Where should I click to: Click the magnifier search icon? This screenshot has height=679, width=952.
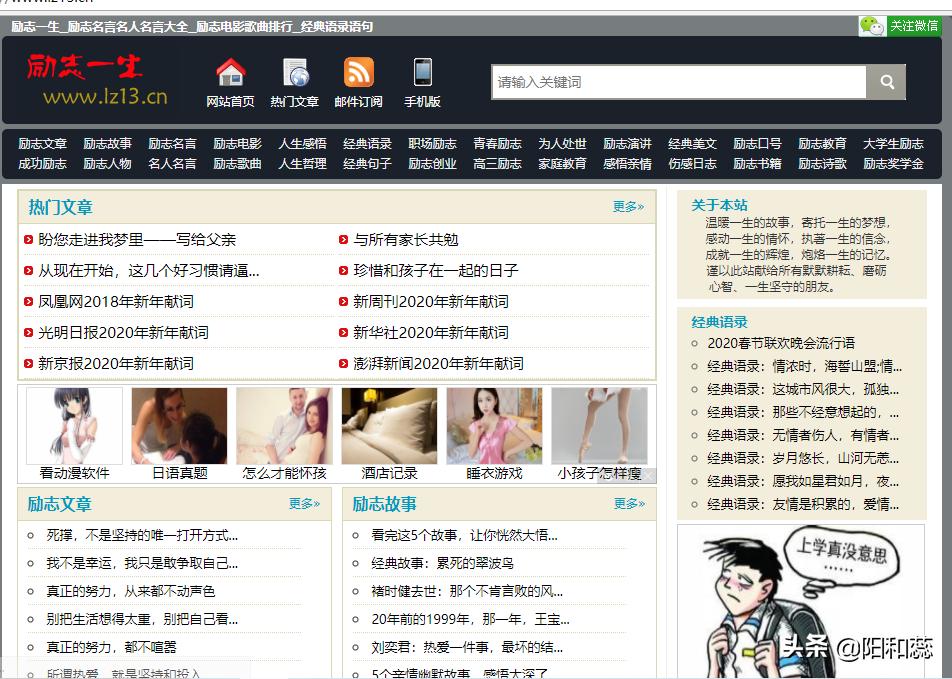pyautogui.click(x=885, y=83)
